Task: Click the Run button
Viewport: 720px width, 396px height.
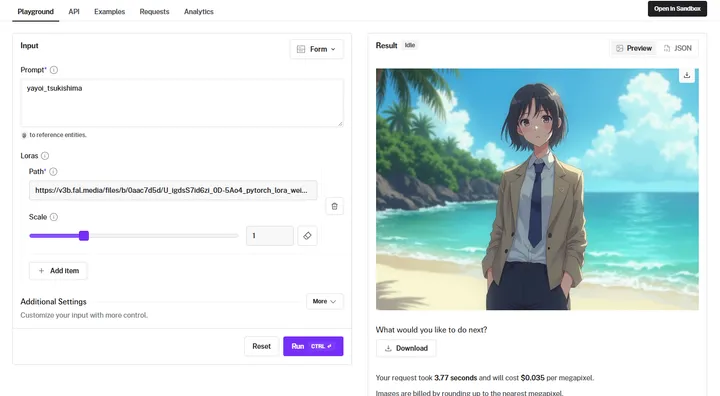Action: (313, 346)
